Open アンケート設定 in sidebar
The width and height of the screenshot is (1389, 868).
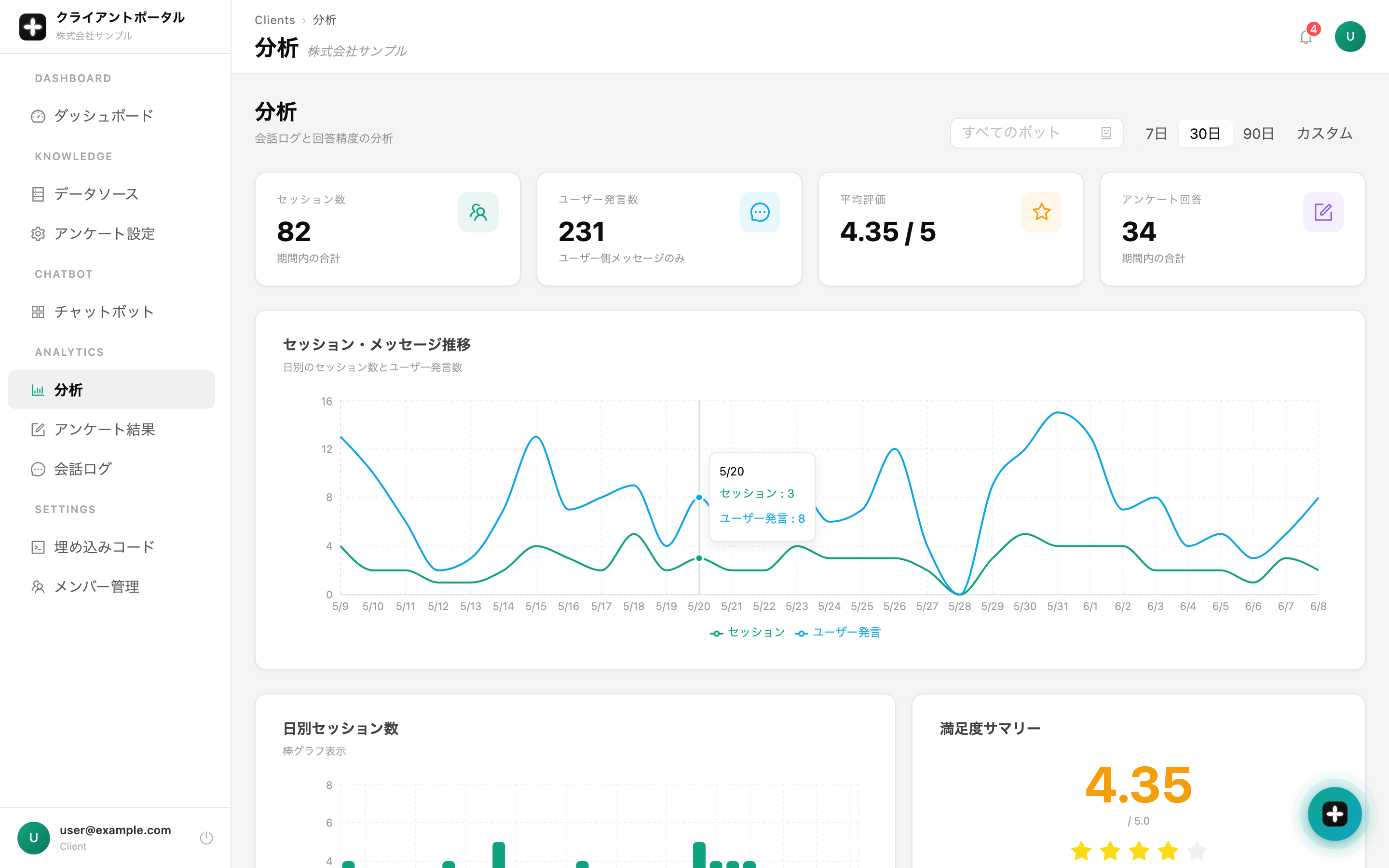click(x=111, y=234)
